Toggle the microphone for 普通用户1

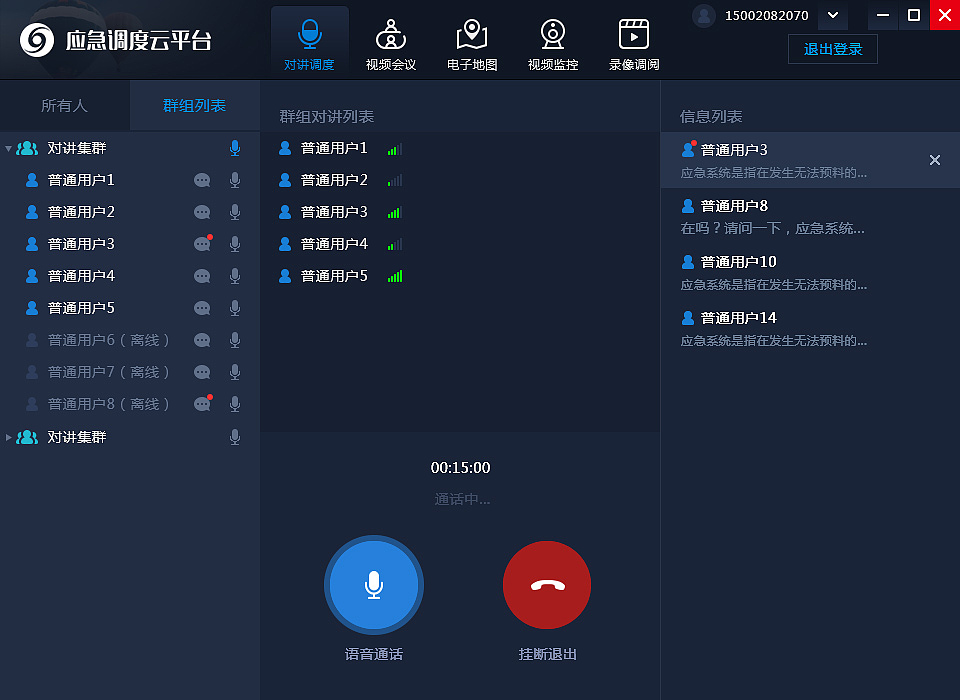point(234,179)
